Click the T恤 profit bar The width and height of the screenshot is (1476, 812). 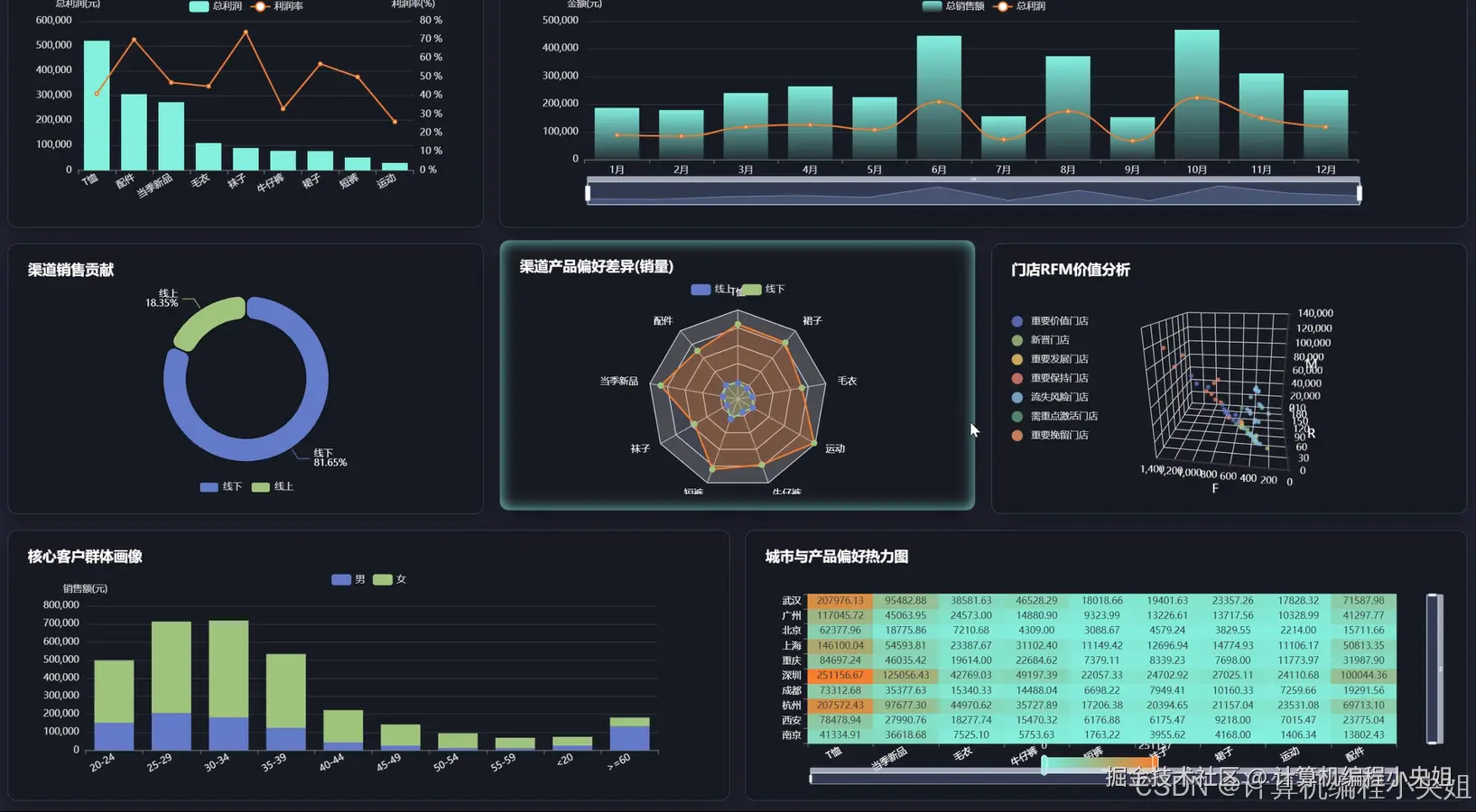(x=97, y=106)
